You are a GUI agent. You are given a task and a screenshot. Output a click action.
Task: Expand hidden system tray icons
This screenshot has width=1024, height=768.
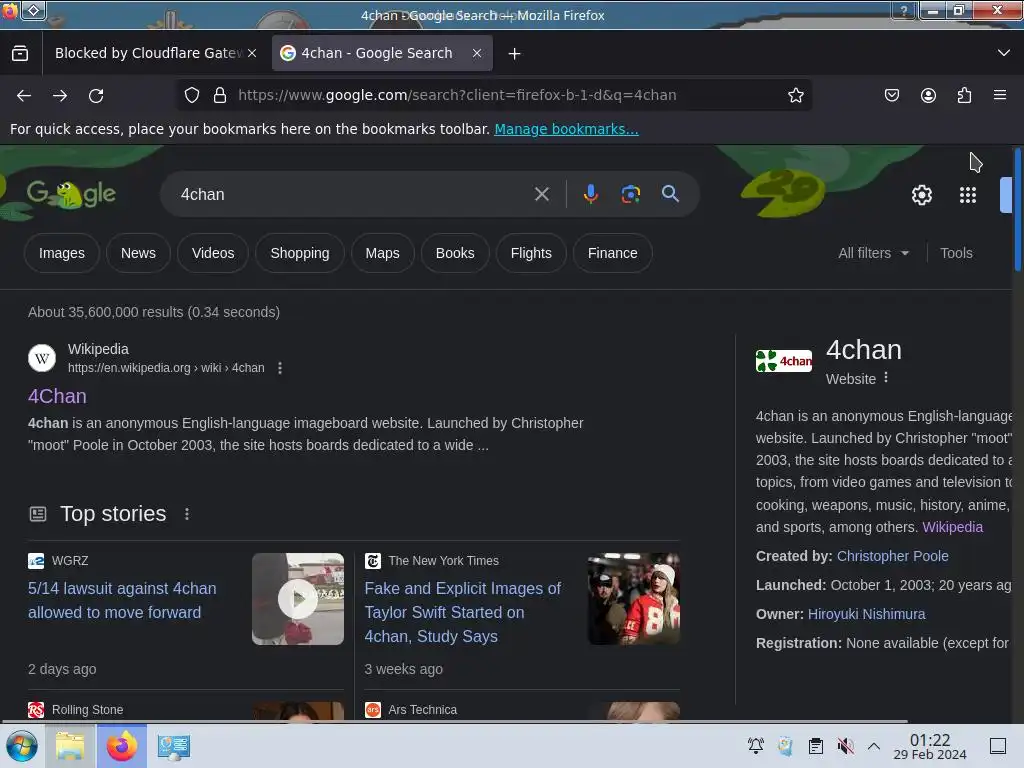[x=874, y=746]
